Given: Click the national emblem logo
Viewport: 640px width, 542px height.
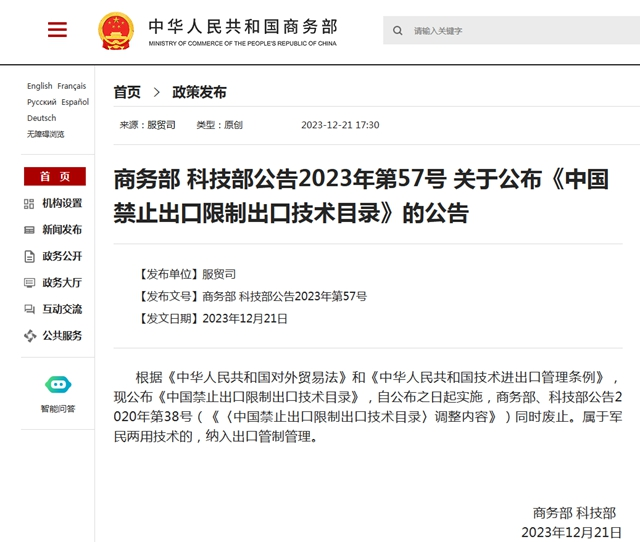Looking at the screenshot, I should pyautogui.click(x=116, y=31).
